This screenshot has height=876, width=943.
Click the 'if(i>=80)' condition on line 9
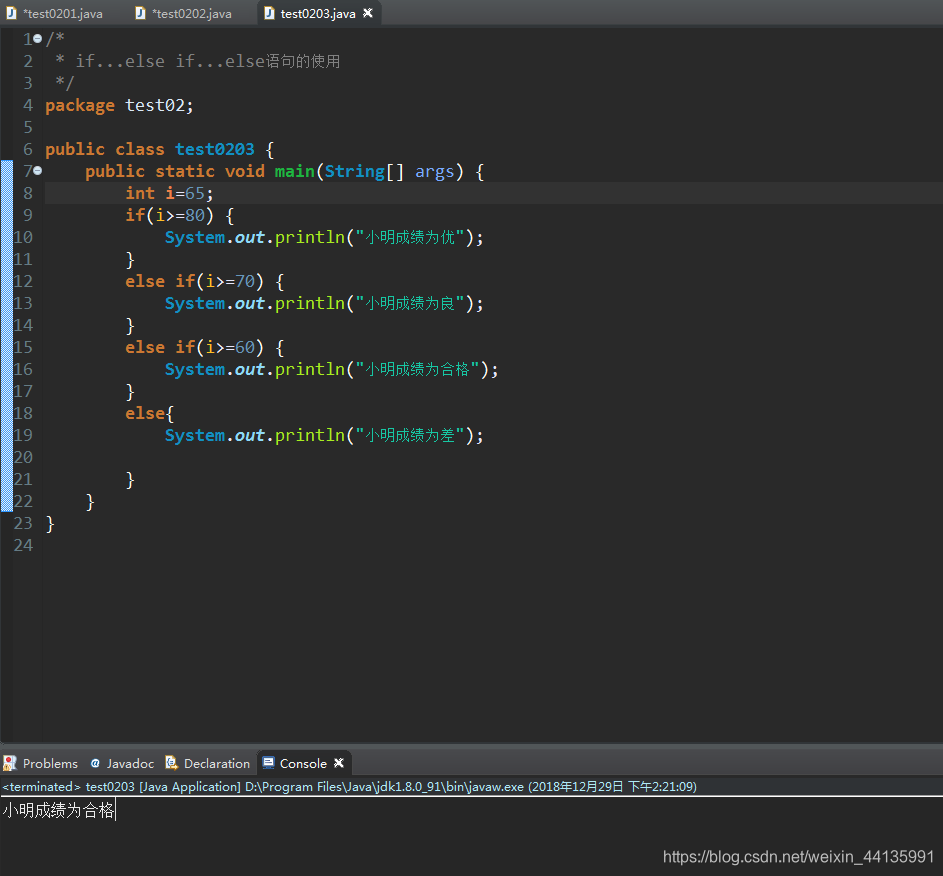tap(169, 215)
